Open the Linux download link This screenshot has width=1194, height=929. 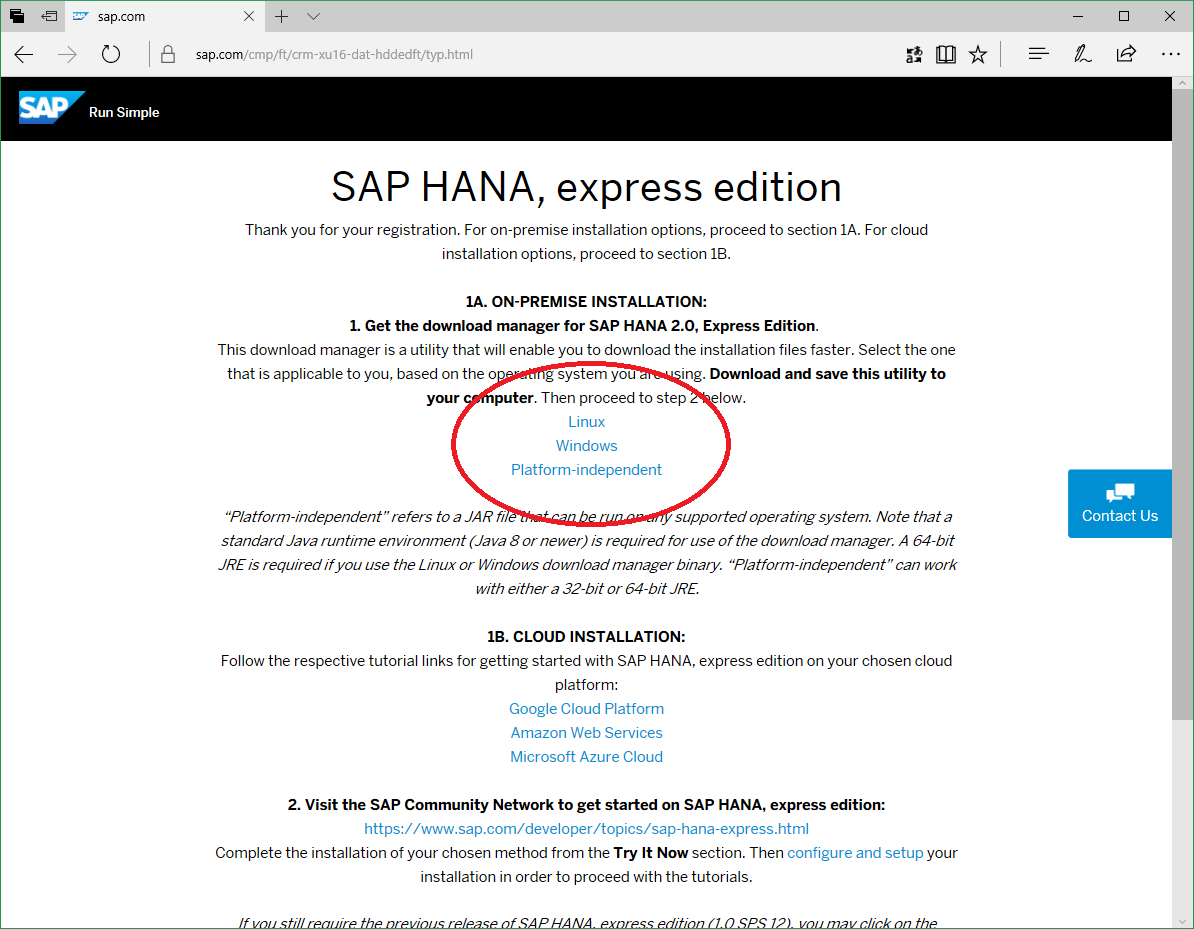[x=586, y=422]
